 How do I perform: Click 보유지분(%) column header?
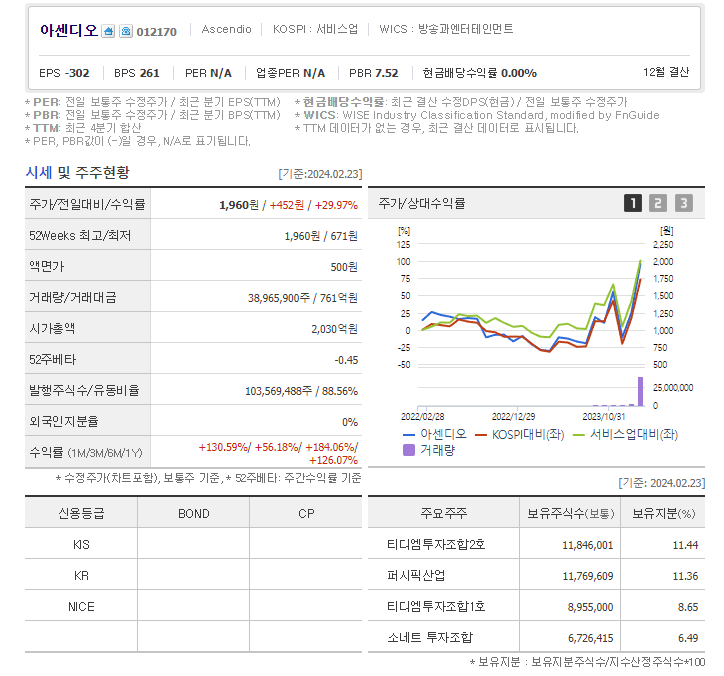click(x=664, y=513)
